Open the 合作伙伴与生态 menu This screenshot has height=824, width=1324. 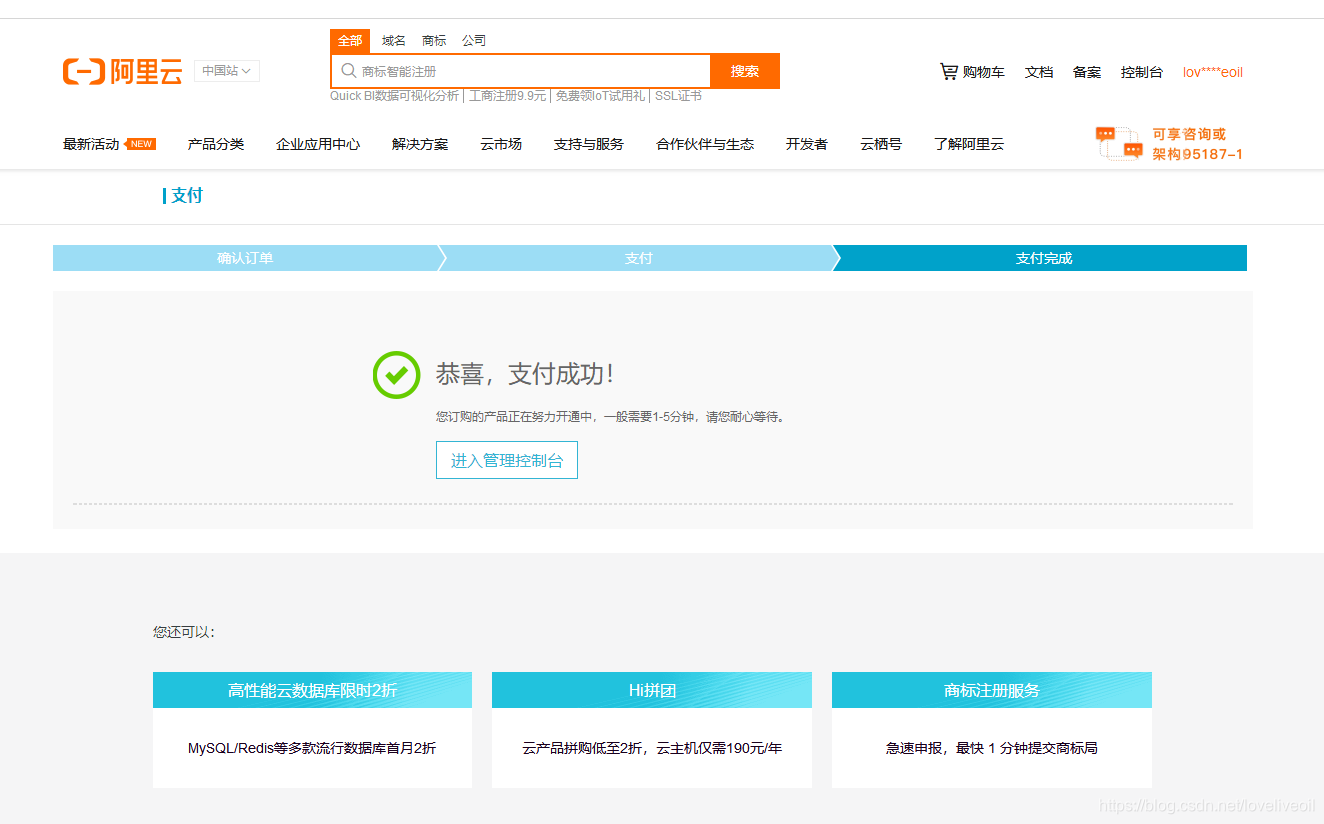pyautogui.click(x=705, y=144)
